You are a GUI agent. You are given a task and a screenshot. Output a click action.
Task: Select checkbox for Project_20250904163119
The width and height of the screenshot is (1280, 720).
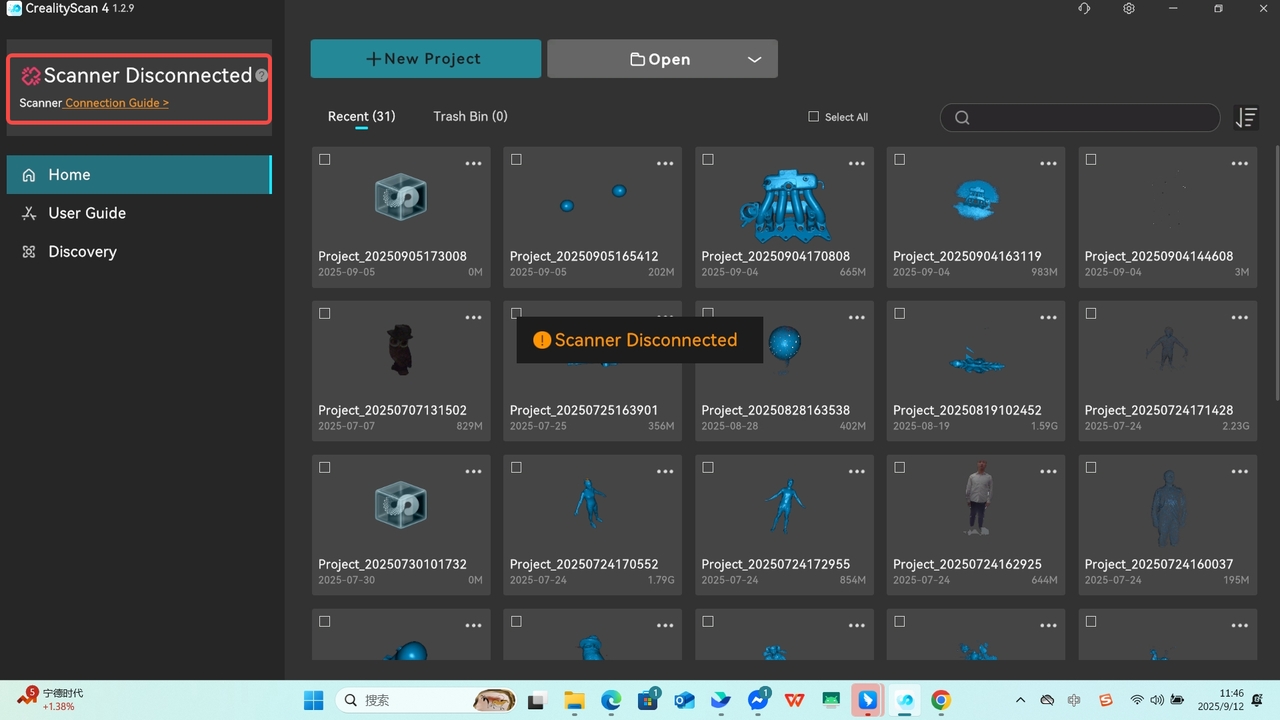click(900, 160)
